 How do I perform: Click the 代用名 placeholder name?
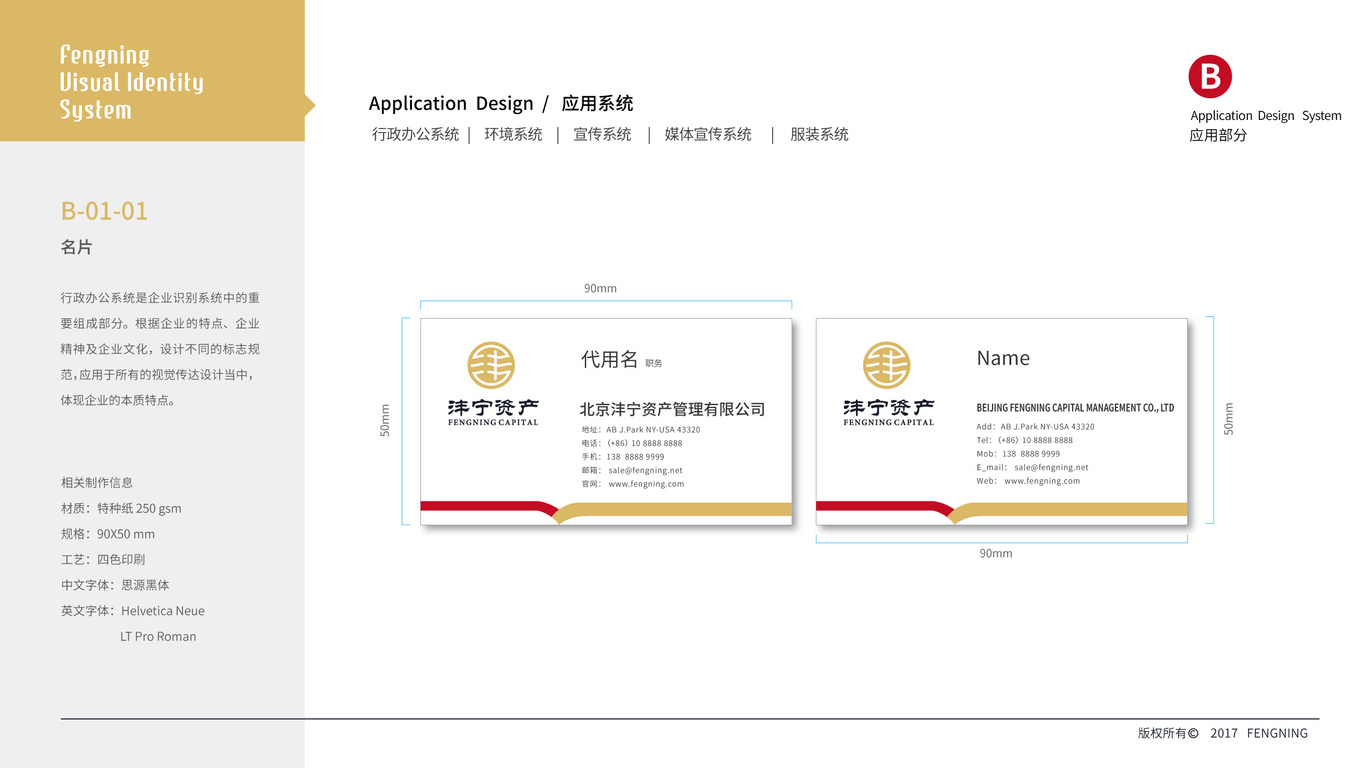(609, 359)
